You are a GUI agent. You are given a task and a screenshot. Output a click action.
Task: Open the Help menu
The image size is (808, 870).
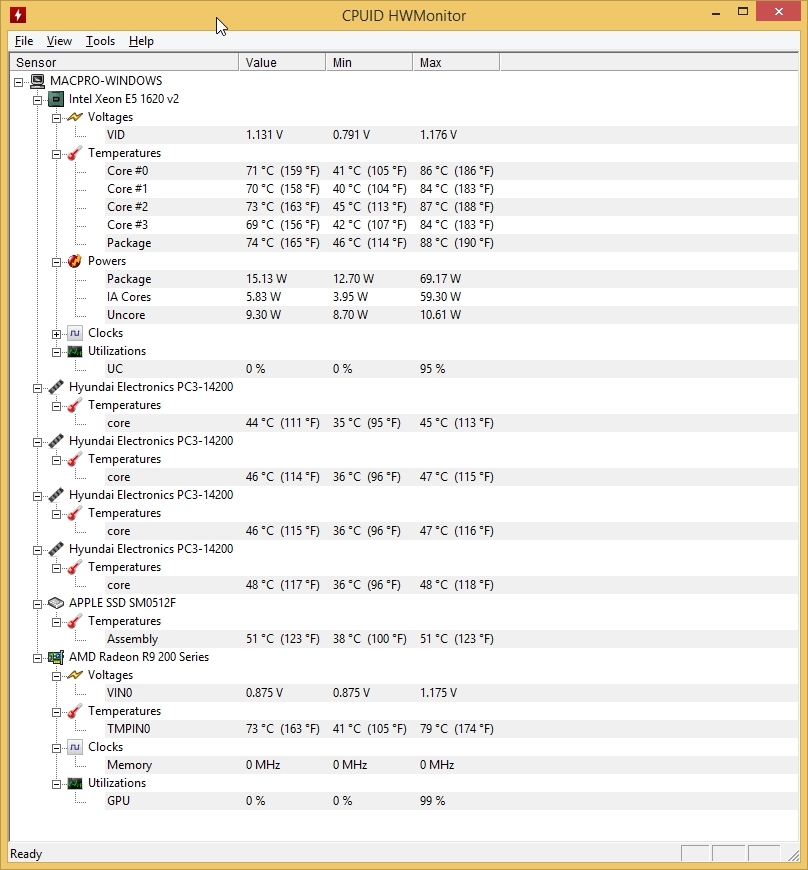click(141, 41)
